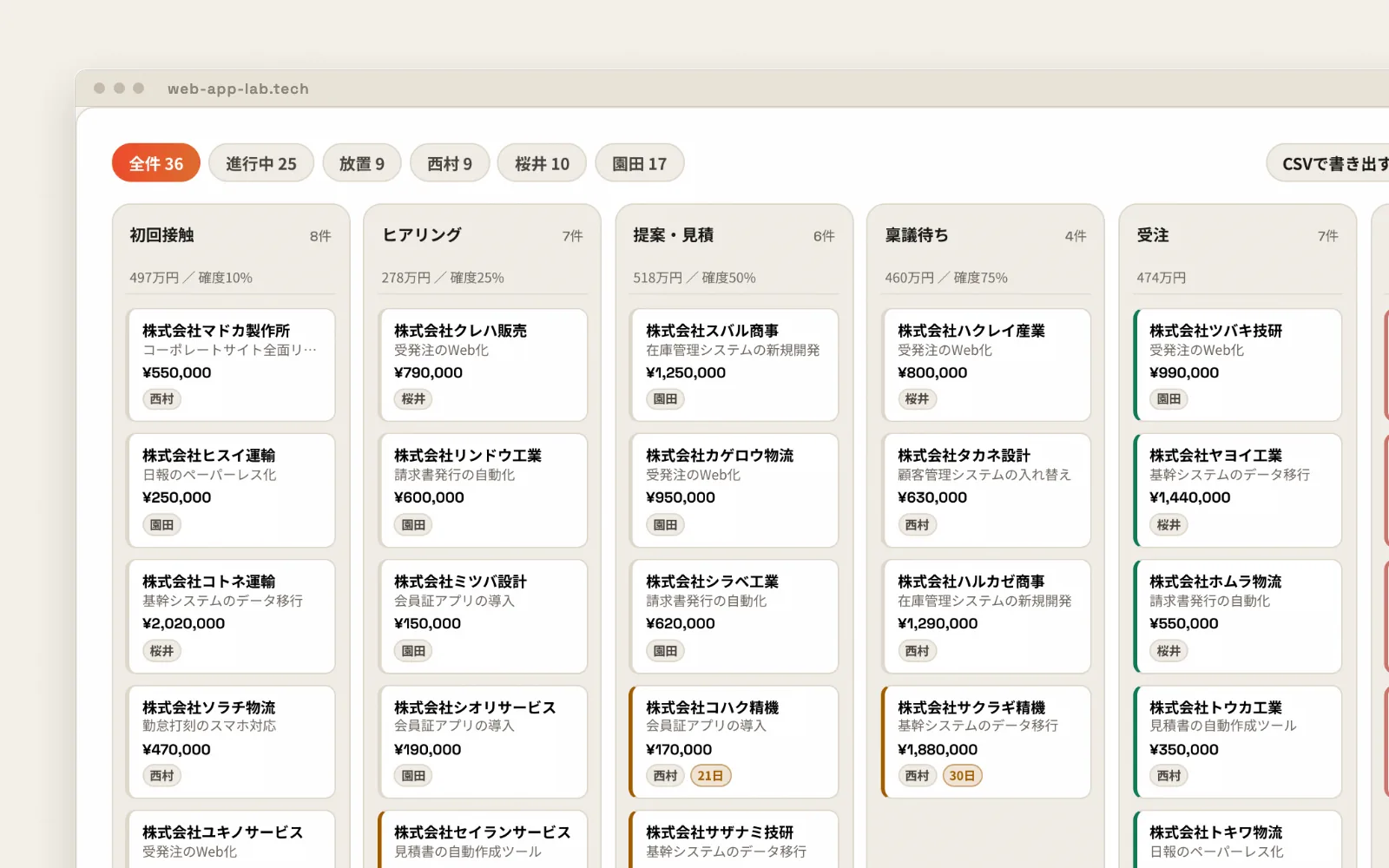Click the 稟議待ち column heading
The width and height of the screenshot is (1389, 868).
(x=917, y=235)
